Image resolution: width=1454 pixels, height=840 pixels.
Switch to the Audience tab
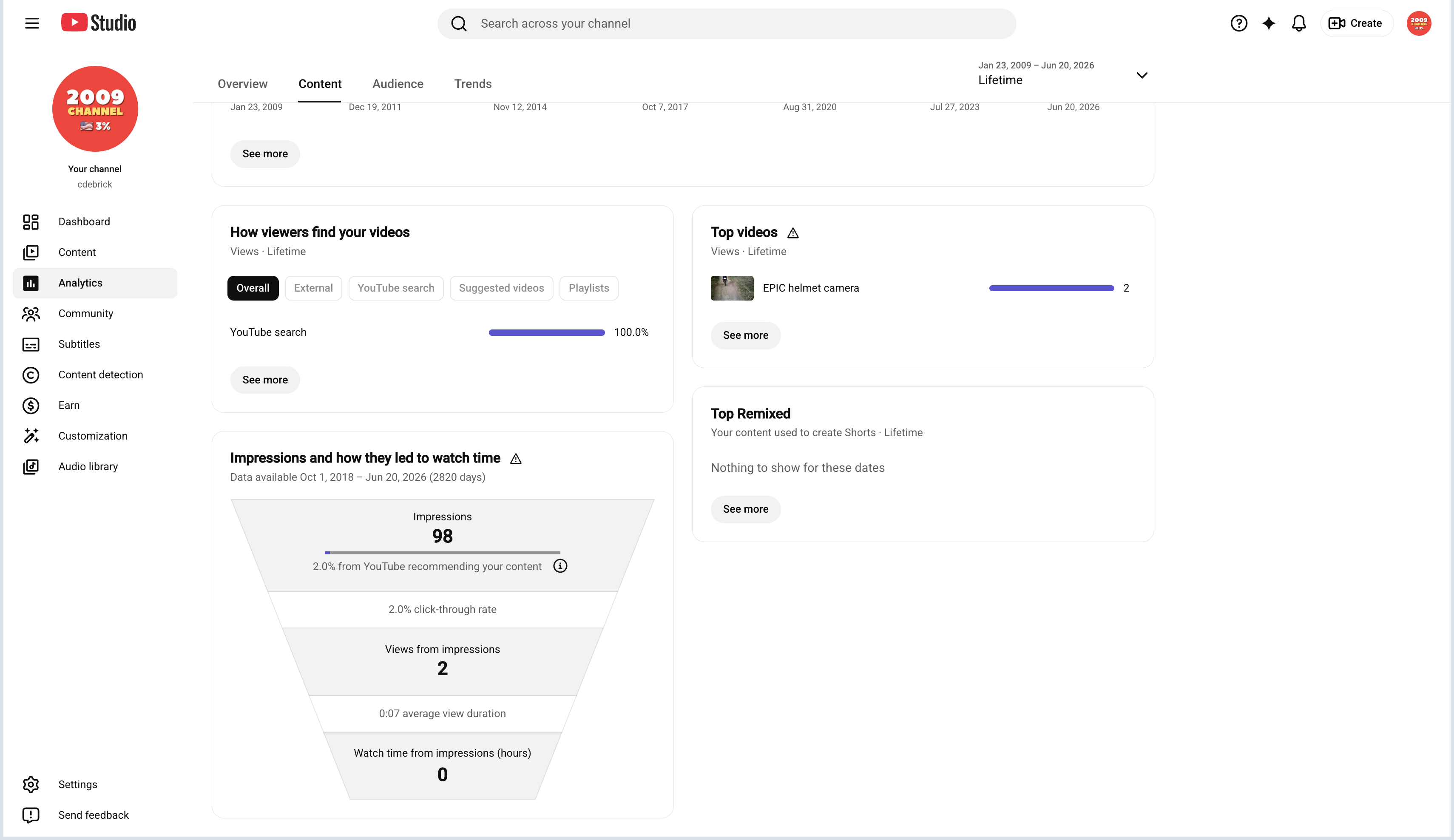398,84
